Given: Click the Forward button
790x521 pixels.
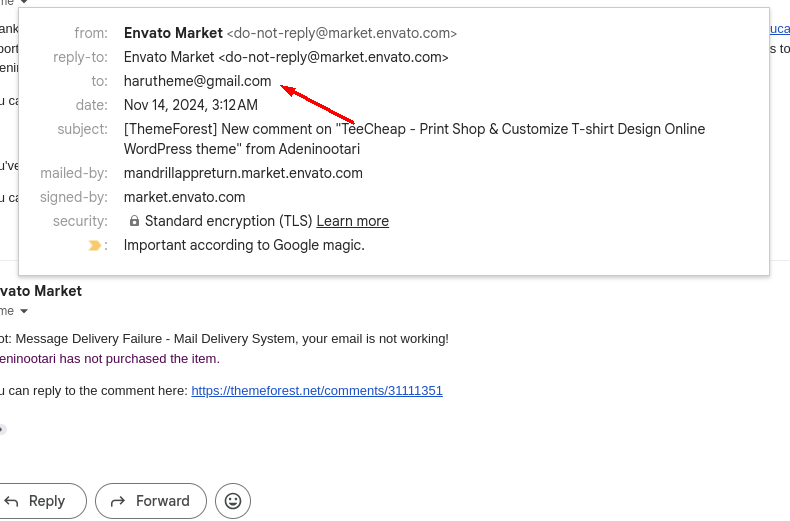Looking at the screenshot, I should coord(151,501).
